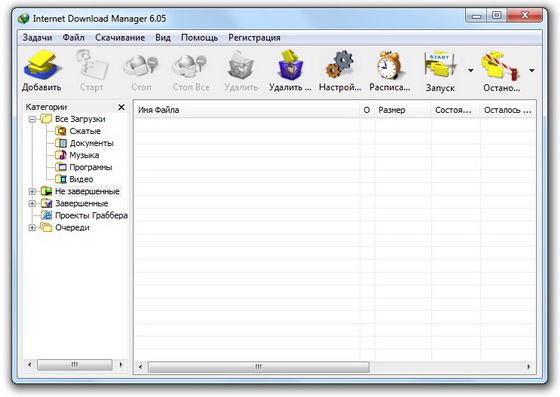Click the download list horizontal scrollbar thumb
Screen dimensions: 560x397
pyautogui.click(x=259, y=367)
